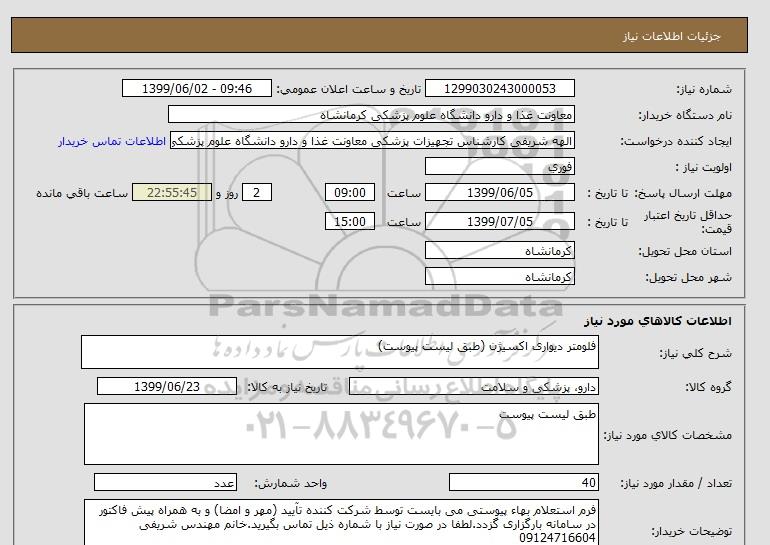Click goods specification box طبق لیست پیوست
Screen dimensions: 770x545
point(341,434)
